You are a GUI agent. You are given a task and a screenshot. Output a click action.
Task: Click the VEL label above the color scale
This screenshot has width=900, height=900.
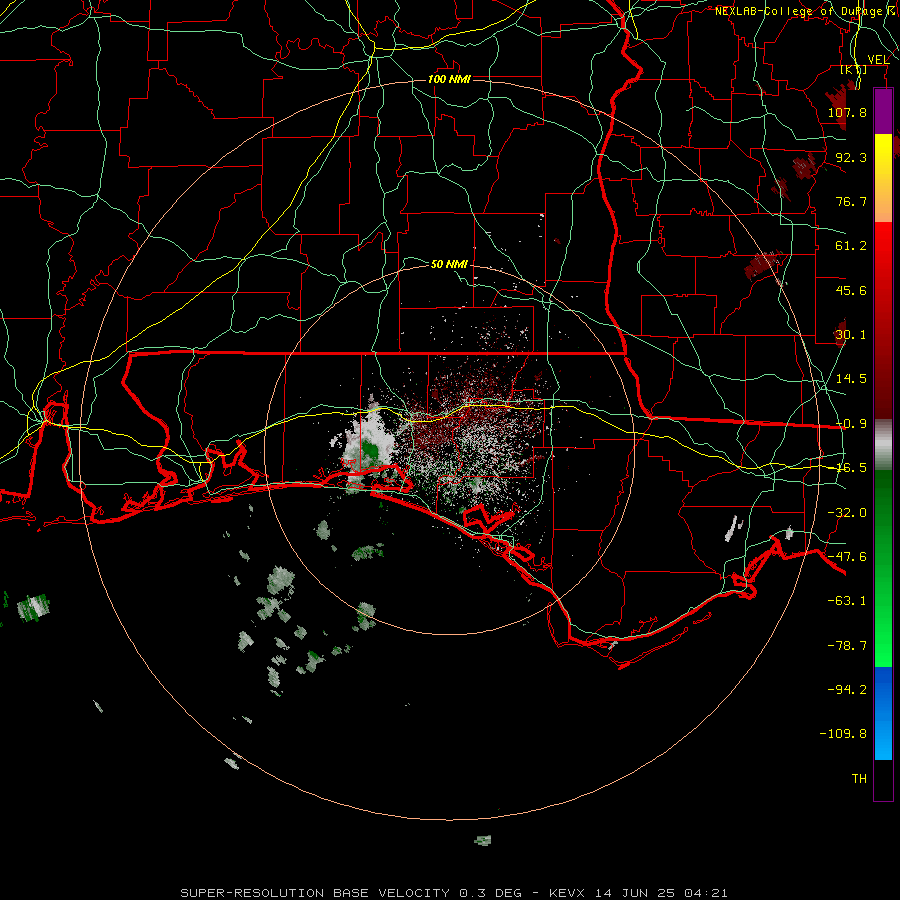click(878, 59)
